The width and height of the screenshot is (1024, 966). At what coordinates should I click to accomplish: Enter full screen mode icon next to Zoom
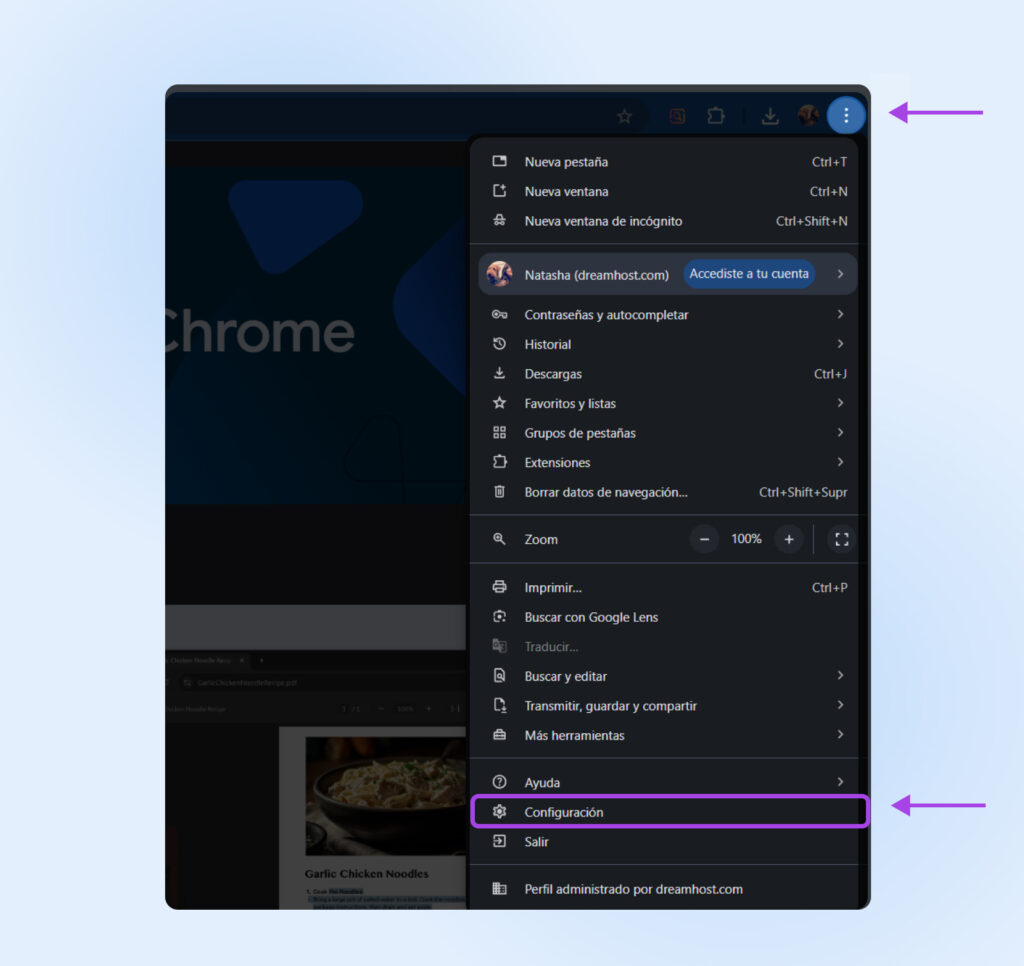pyautogui.click(x=841, y=540)
